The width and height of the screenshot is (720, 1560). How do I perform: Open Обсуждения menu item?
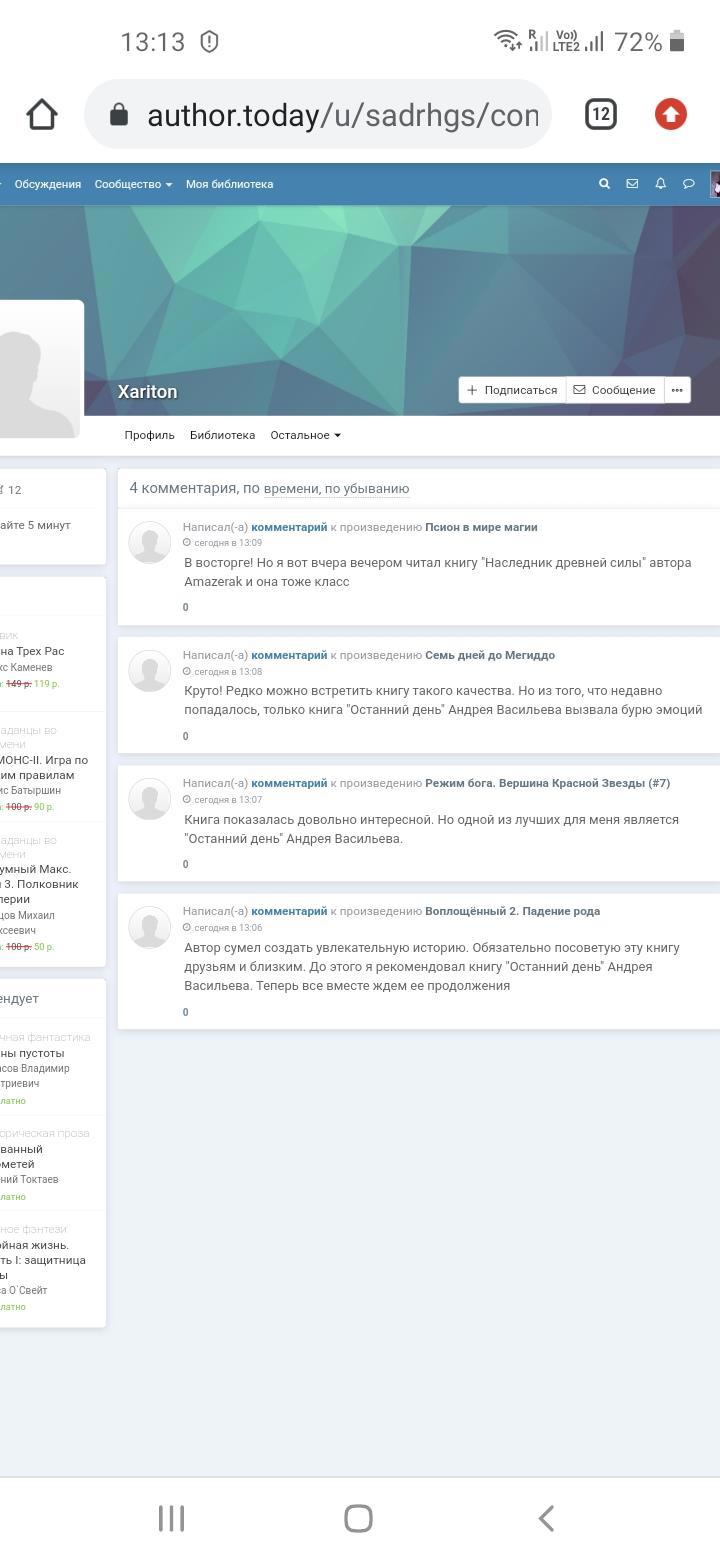(x=47, y=184)
